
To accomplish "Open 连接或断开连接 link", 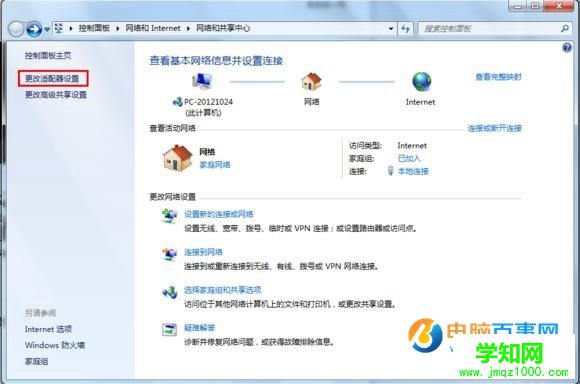I will pyautogui.click(x=495, y=128).
